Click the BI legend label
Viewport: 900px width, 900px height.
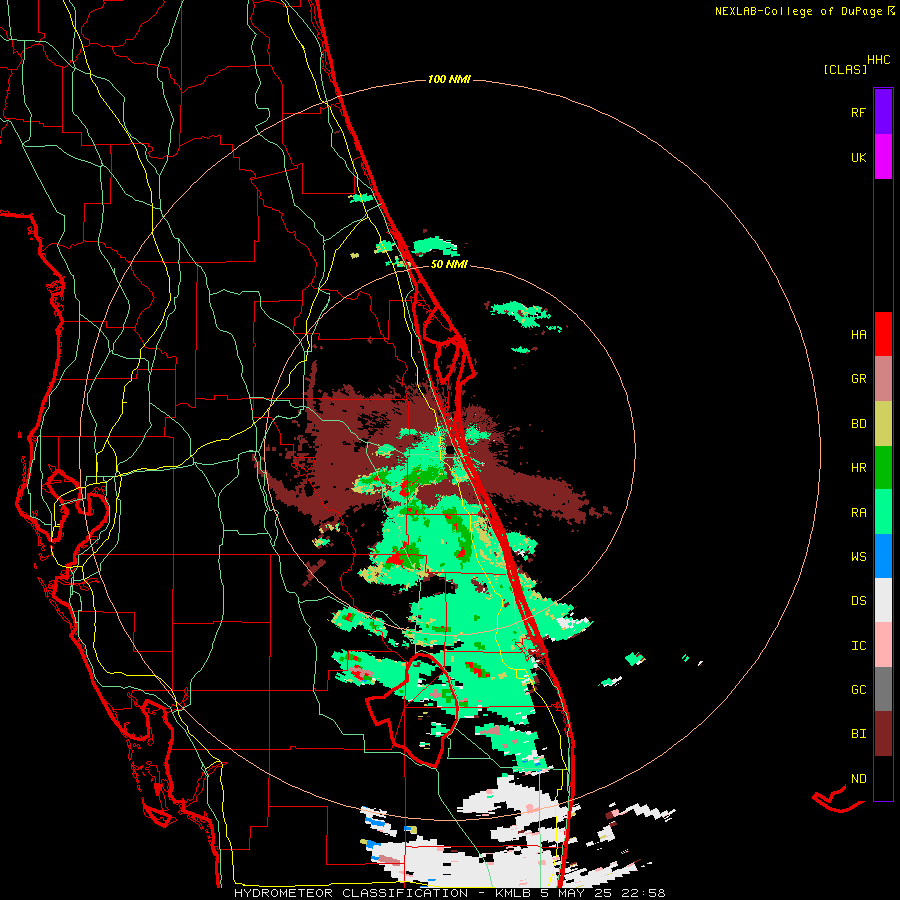[x=858, y=734]
